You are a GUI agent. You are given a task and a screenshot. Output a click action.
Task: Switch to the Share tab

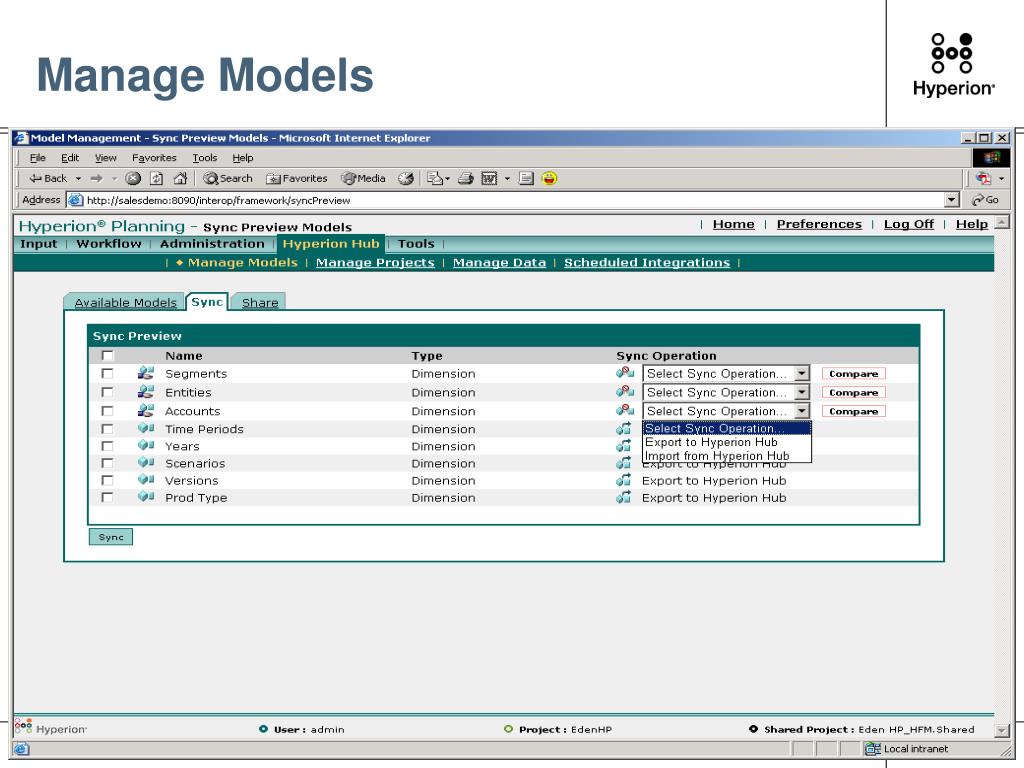coord(260,302)
